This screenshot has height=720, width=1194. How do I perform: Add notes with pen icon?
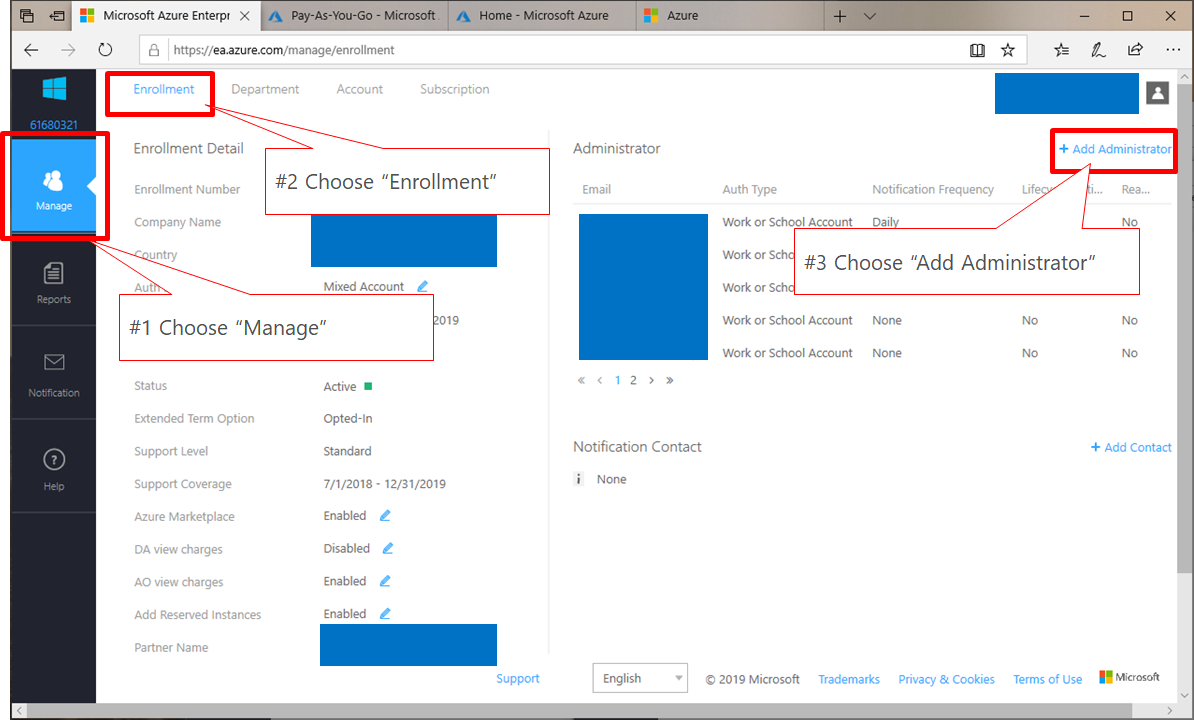tap(1098, 50)
